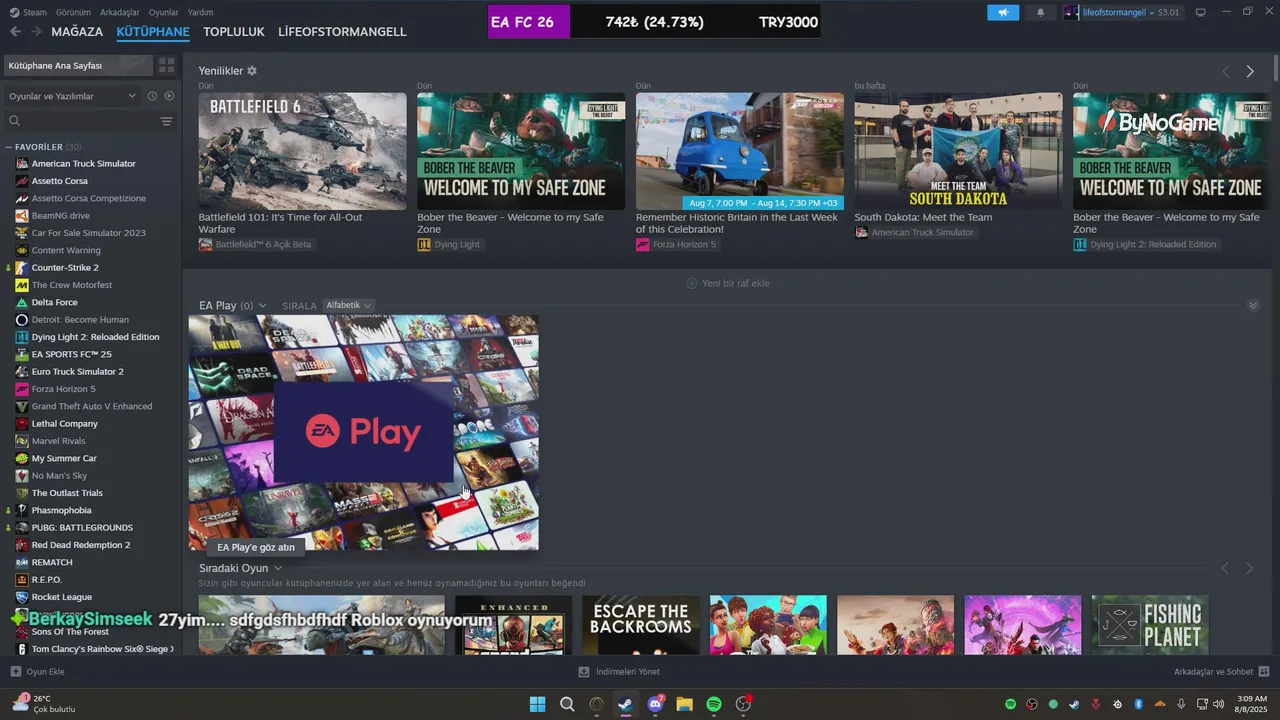1280x720 pixels.
Task: Click the Steam taskbar icon
Action: coord(626,704)
